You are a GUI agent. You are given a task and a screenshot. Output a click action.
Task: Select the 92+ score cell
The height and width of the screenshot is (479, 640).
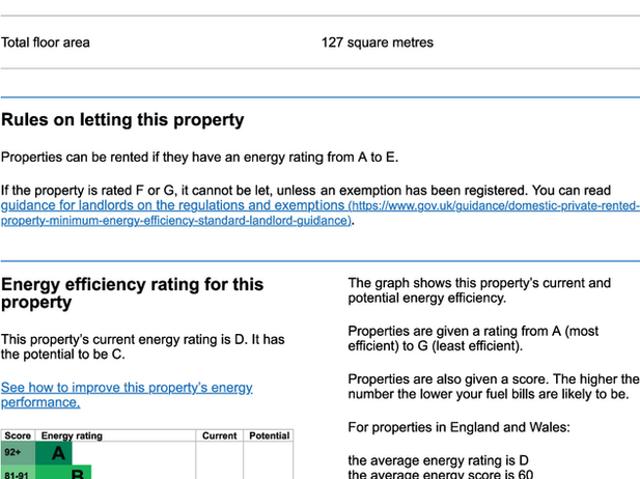[x=13, y=453]
